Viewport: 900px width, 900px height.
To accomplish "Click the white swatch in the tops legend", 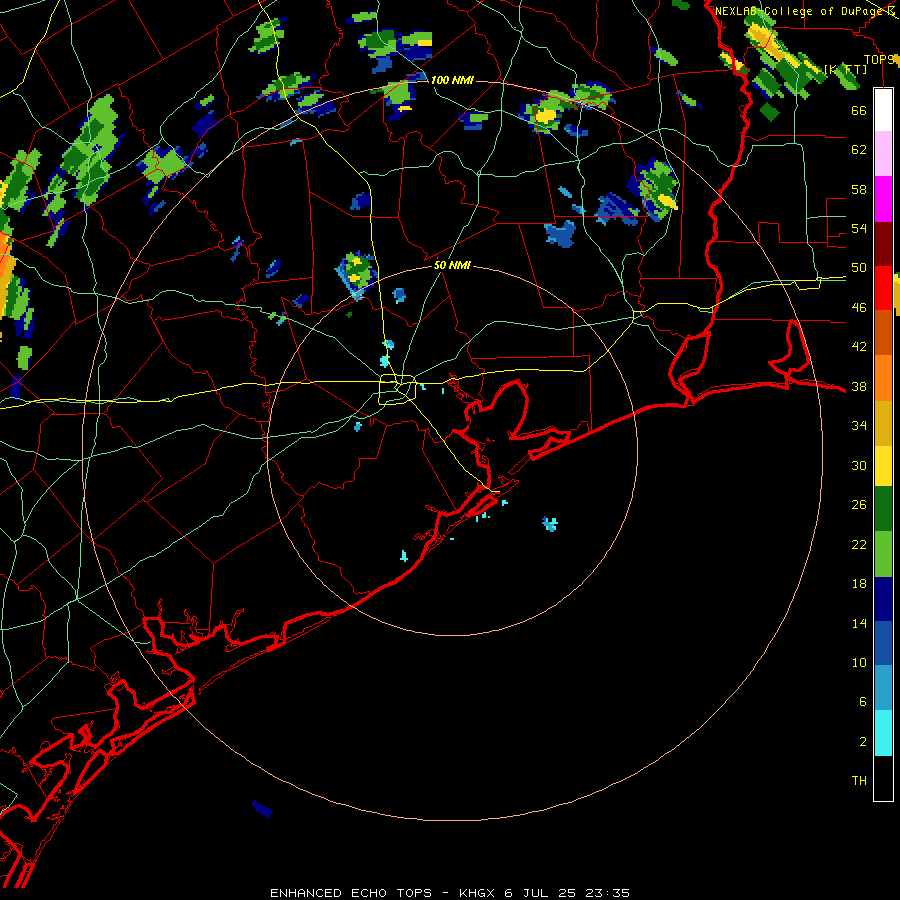I will pyautogui.click(x=883, y=110).
